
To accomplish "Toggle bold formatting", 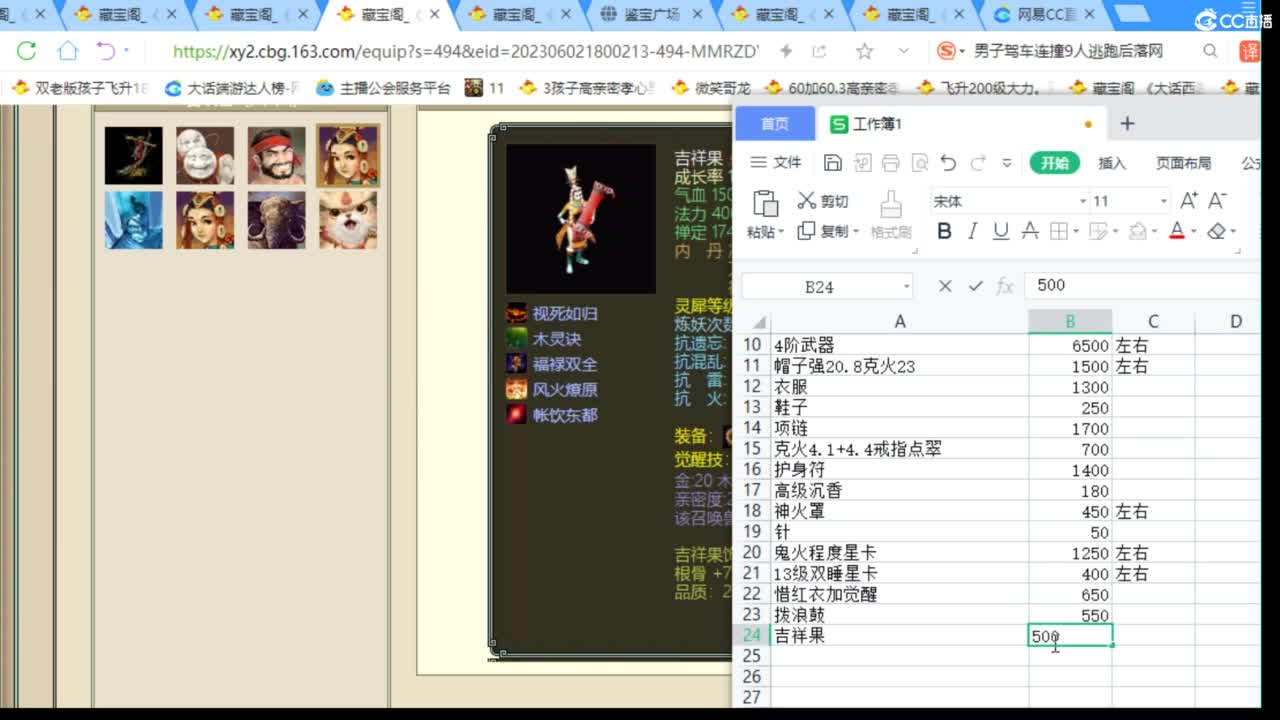I will [944, 231].
